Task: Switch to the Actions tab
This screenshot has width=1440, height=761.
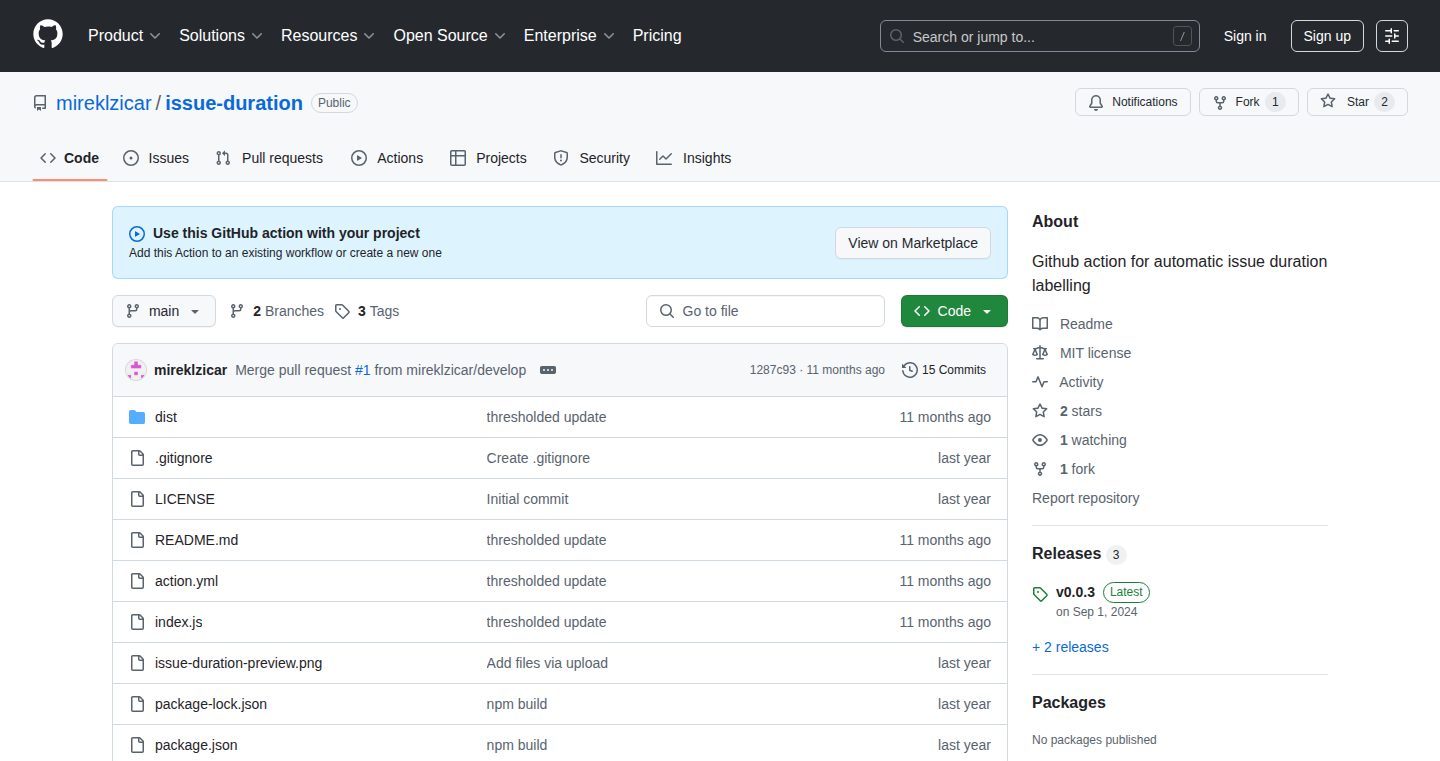Action: click(x=387, y=158)
